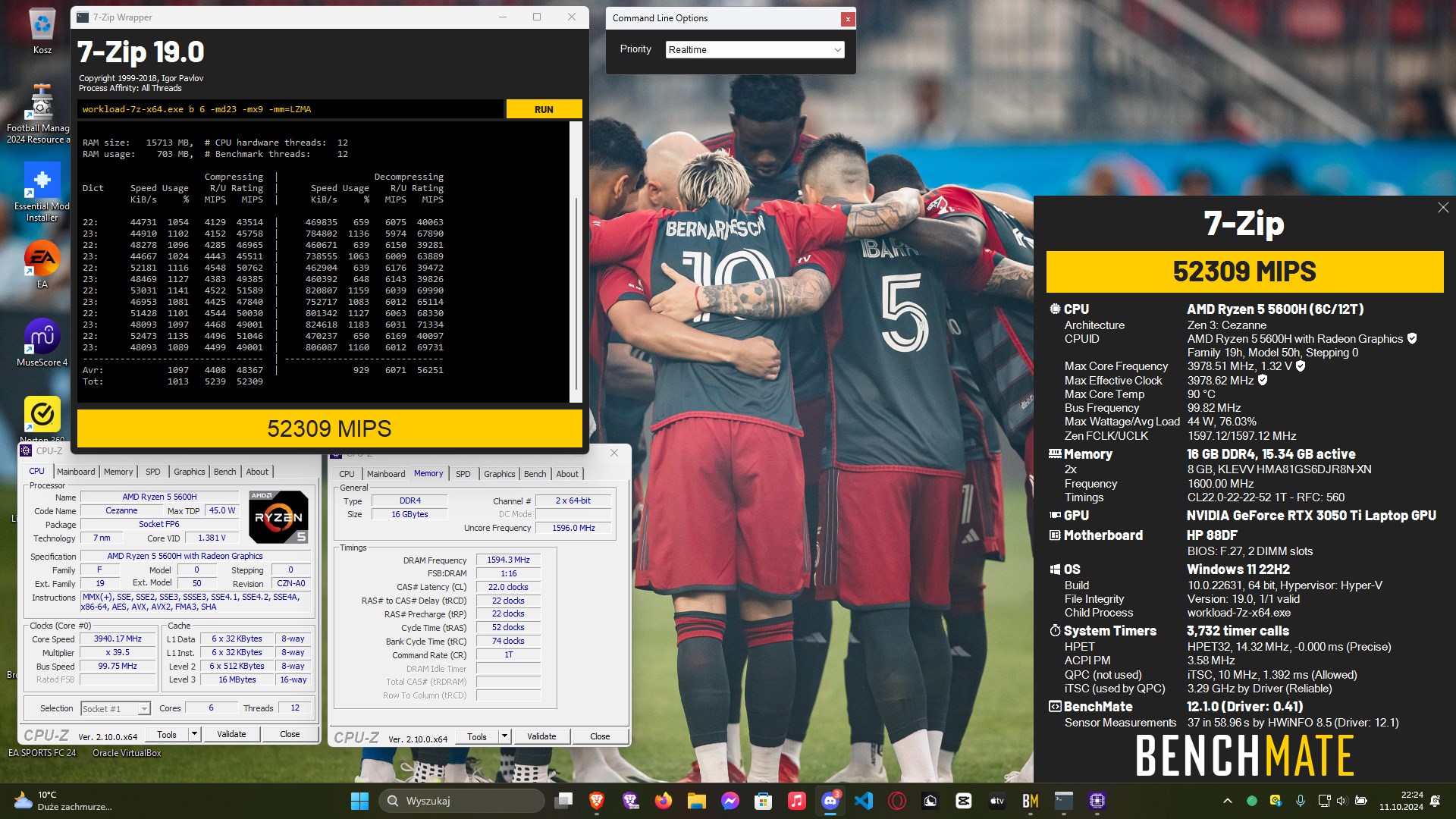Open BenchMate from the taskbar
The image size is (1456, 819).
(1031, 801)
